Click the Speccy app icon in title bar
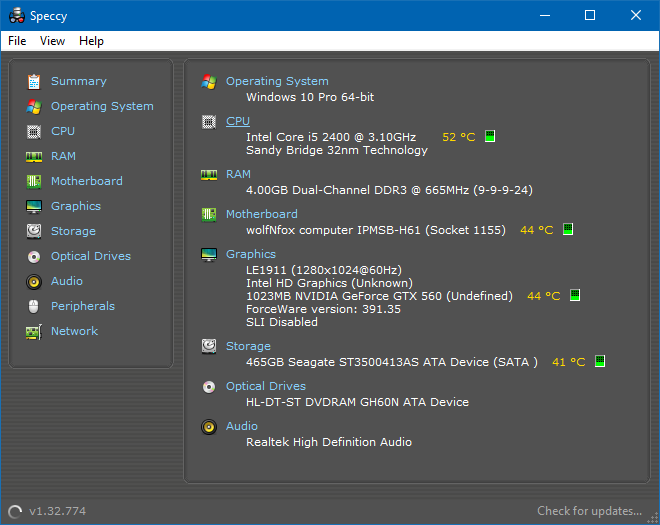 17,16
